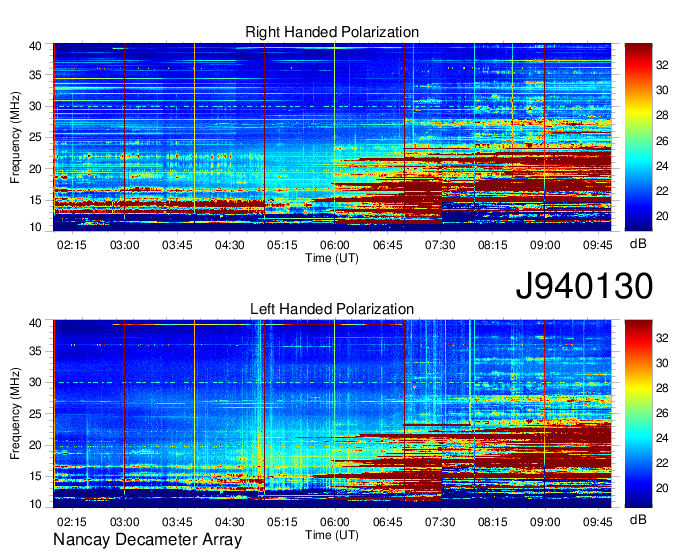Click the 06:00 tick under the top plot
Viewport: 680px width, 552px height.
(335, 245)
